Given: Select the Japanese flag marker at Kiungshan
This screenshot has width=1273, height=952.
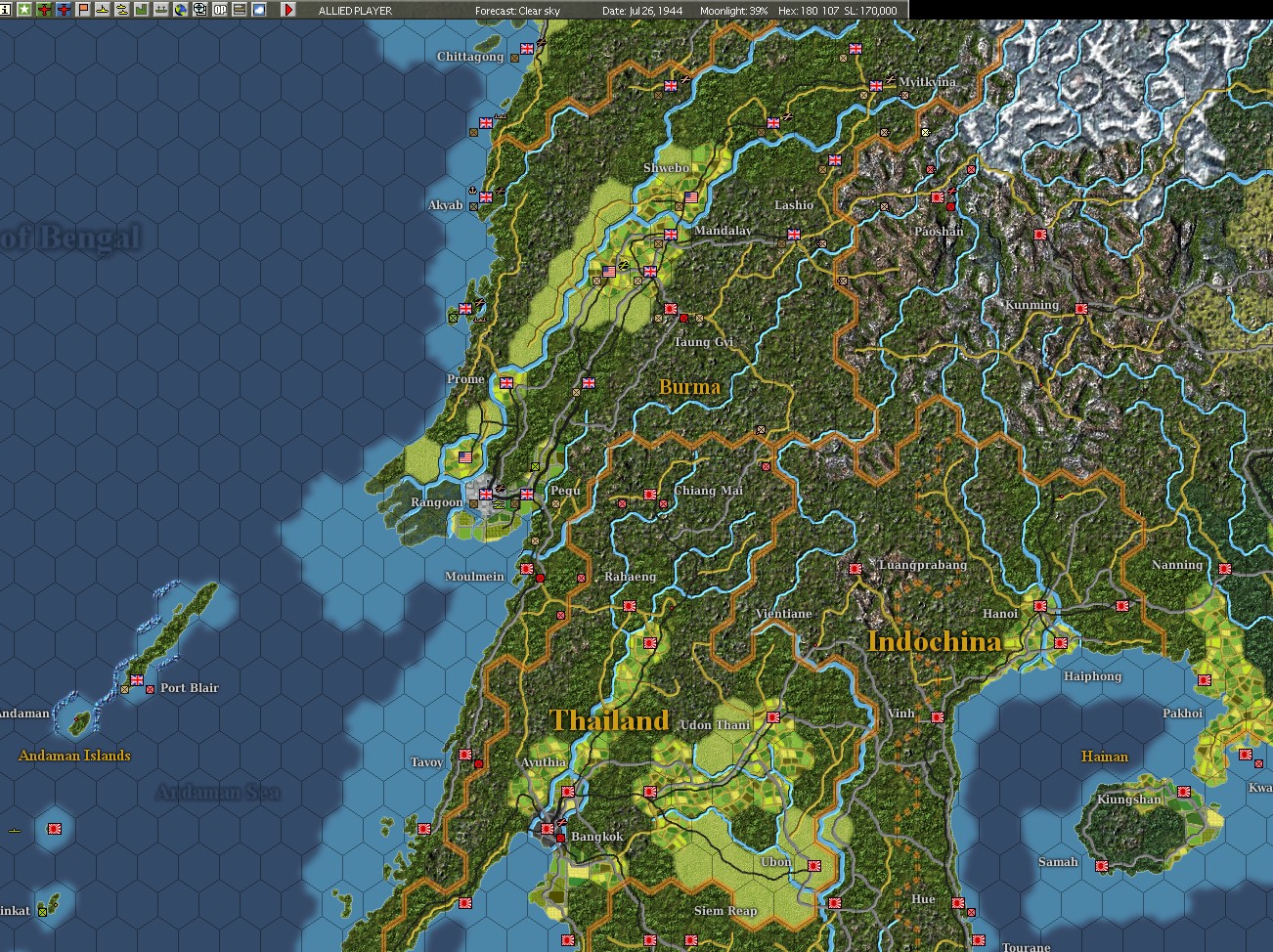Looking at the screenshot, I should (x=1184, y=792).
